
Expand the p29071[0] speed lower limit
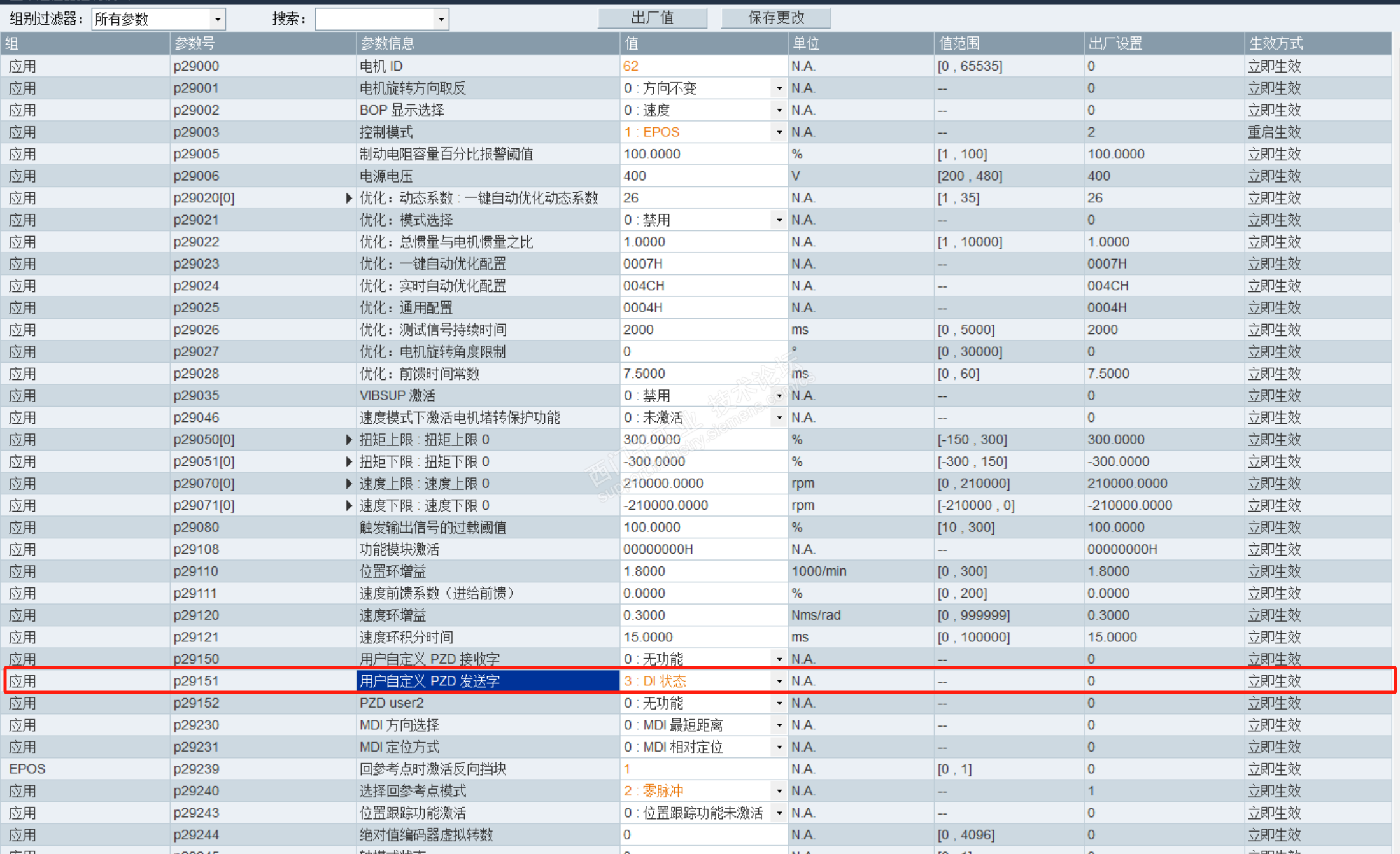point(348,505)
